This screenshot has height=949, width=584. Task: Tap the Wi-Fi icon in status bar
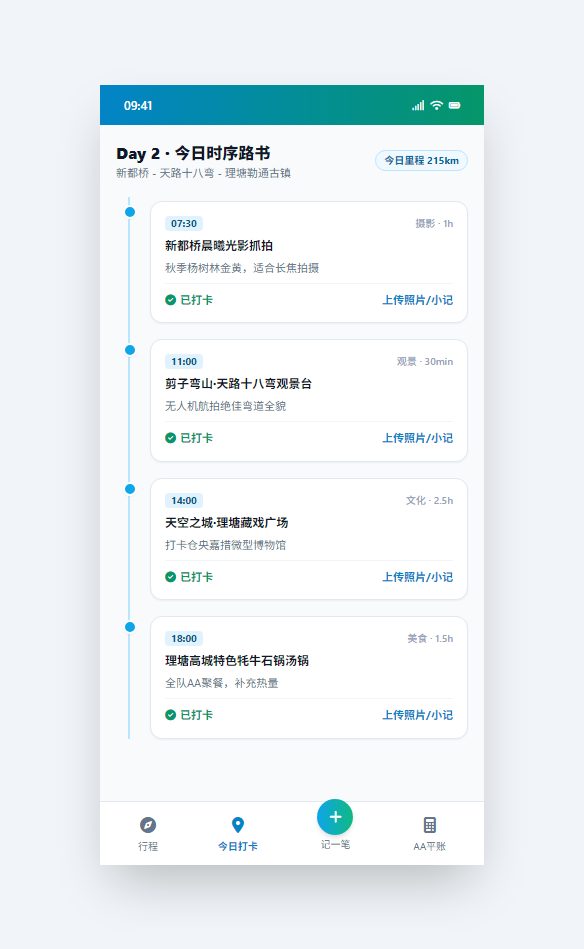coord(436,105)
